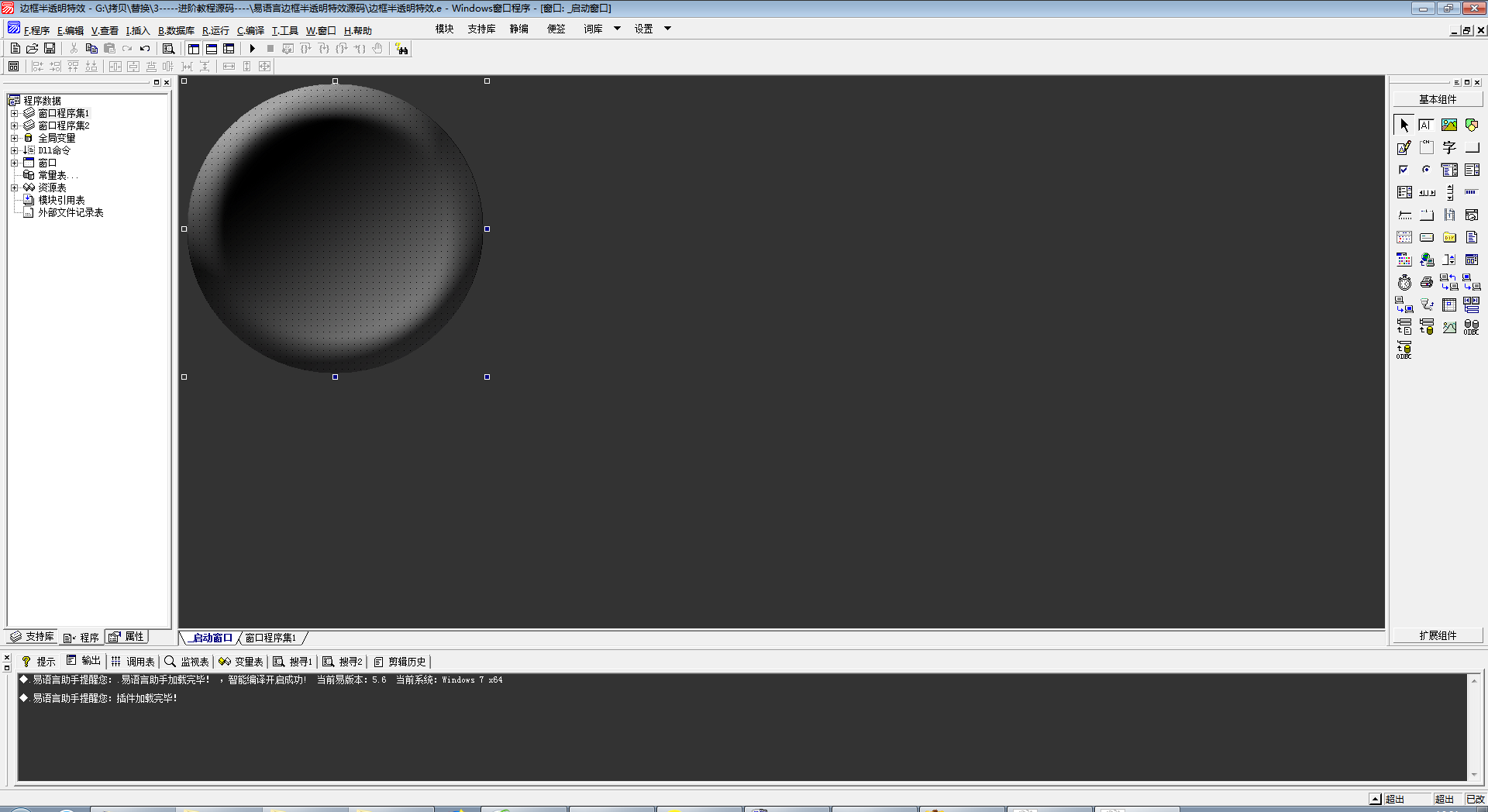Toggle the third work-panel layout button

click(229, 49)
